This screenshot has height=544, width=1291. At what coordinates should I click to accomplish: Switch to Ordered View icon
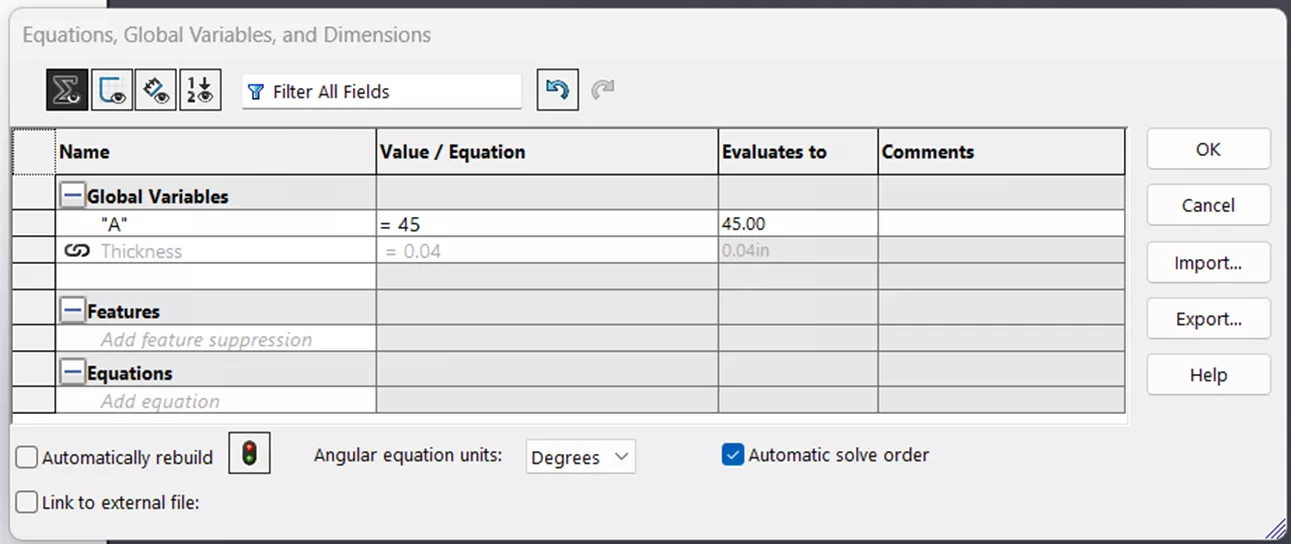point(200,91)
